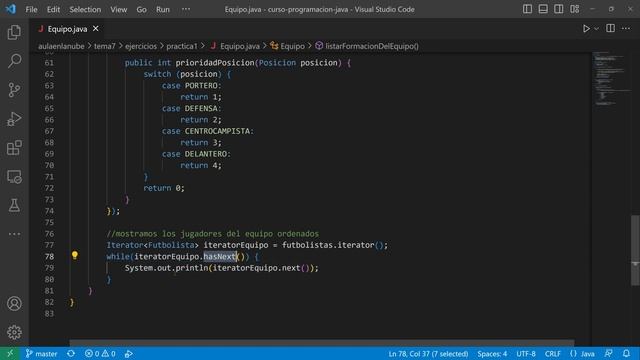640x360 pixels.
Task: Toggle the secondary side bar
Action: (x=558, y=9)
